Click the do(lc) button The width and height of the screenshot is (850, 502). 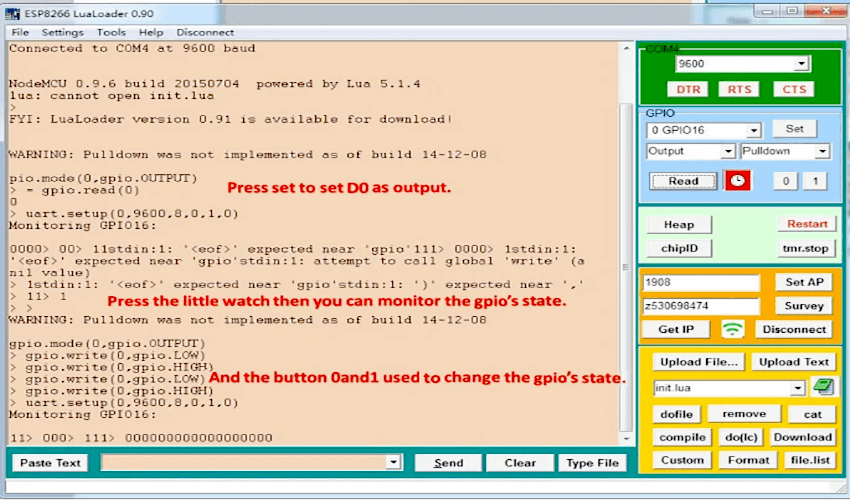(x=741, y=437)
